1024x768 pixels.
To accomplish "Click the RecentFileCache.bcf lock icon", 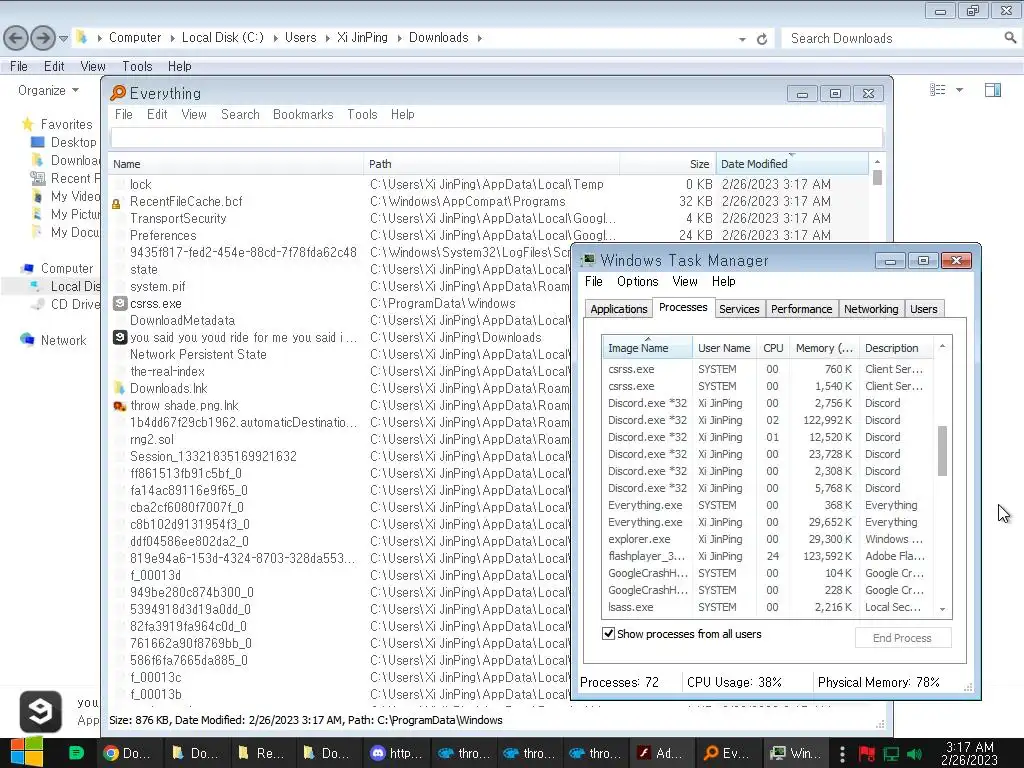I will tap(116, 204).
